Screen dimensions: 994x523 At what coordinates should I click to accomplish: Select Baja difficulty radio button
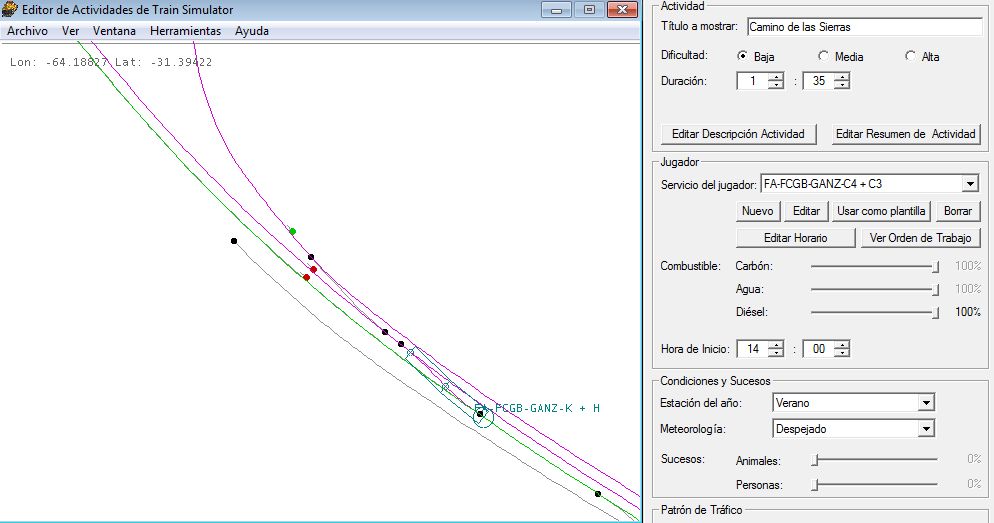[x=743, y=57]
